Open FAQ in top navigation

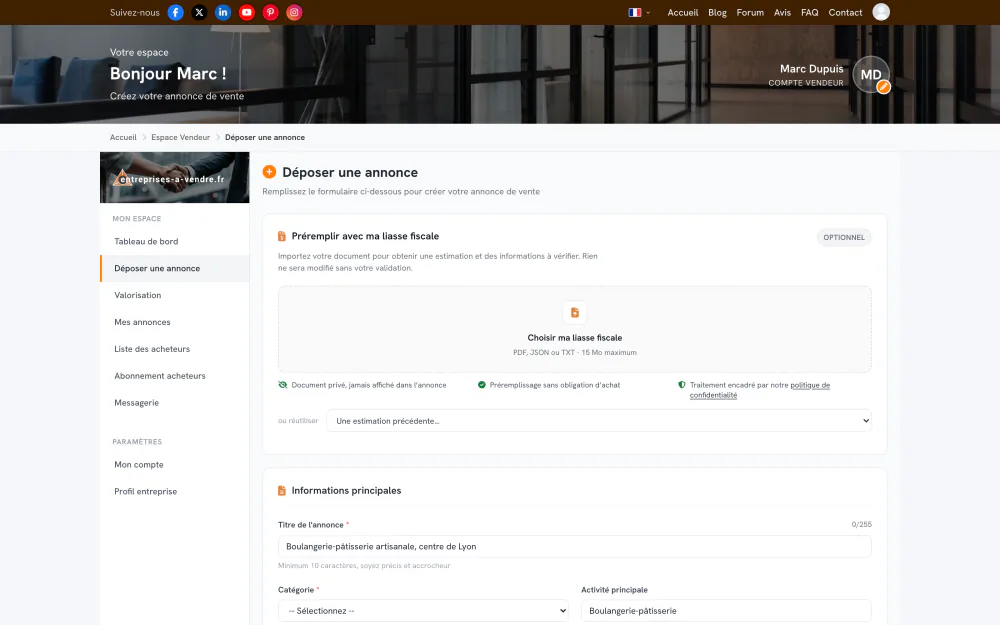[x=809, y=12]
